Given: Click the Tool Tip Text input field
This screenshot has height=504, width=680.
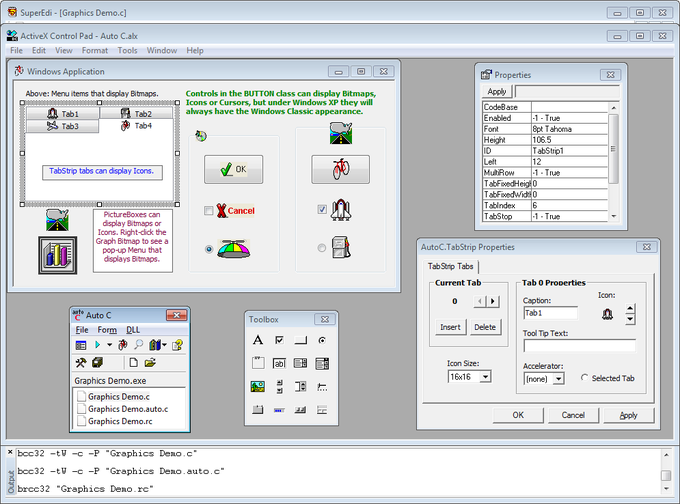Looking at the screenshot, I should [x=579, y=346].
